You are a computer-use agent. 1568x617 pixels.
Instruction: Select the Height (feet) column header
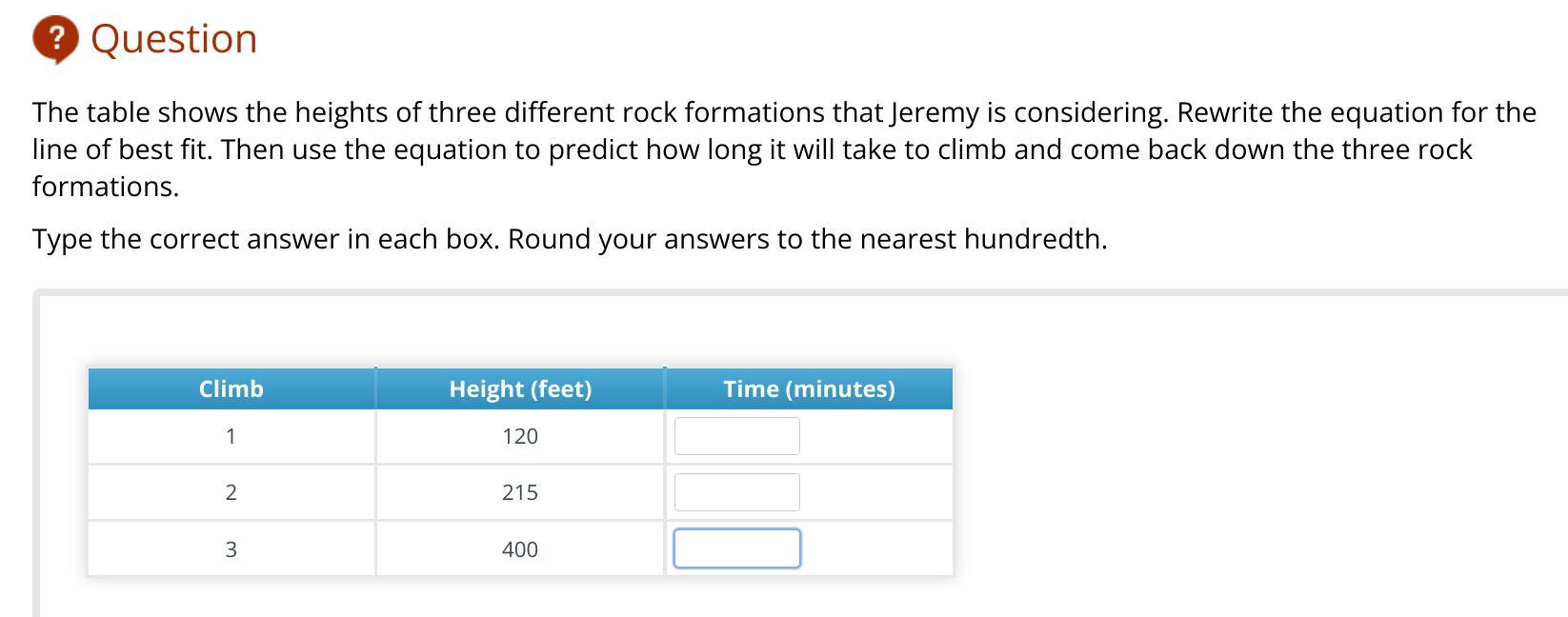(x=520, y=388)
